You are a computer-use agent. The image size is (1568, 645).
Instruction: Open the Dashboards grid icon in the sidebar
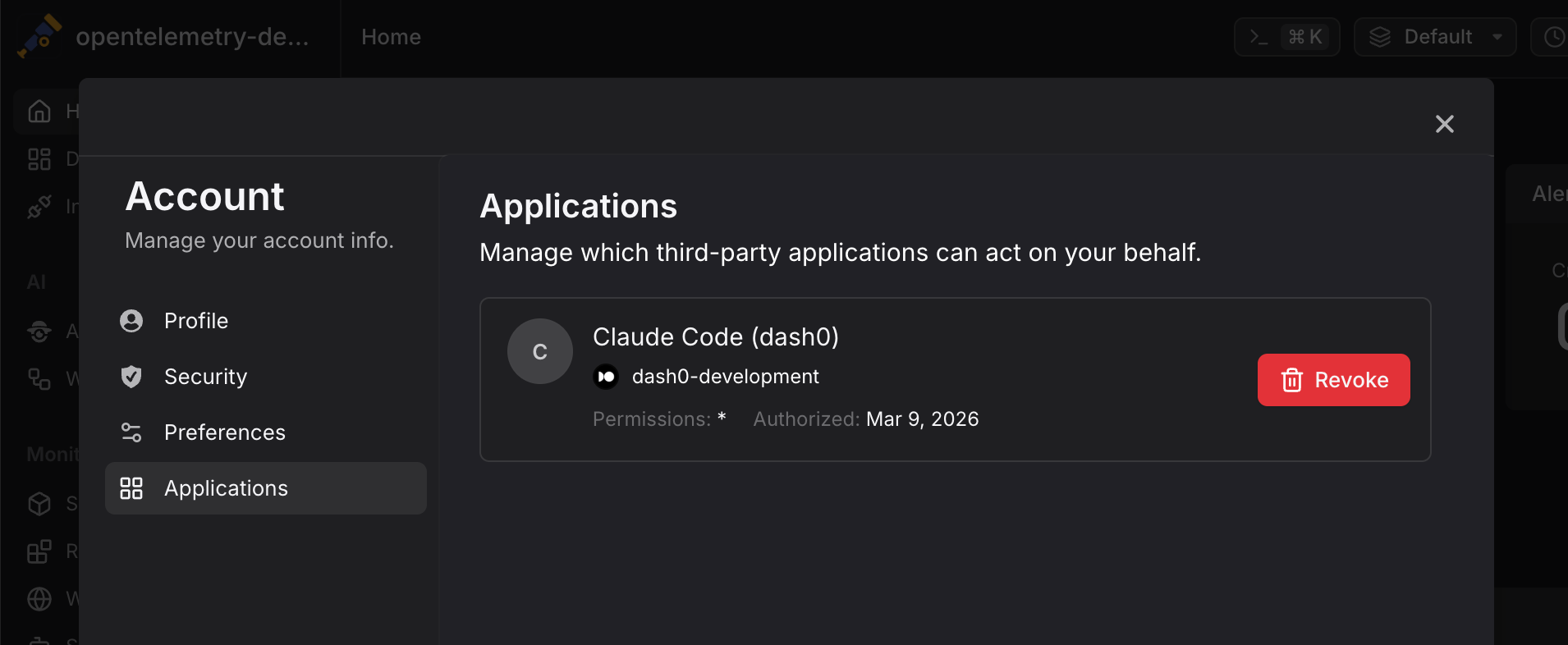[x=39, y=159]
